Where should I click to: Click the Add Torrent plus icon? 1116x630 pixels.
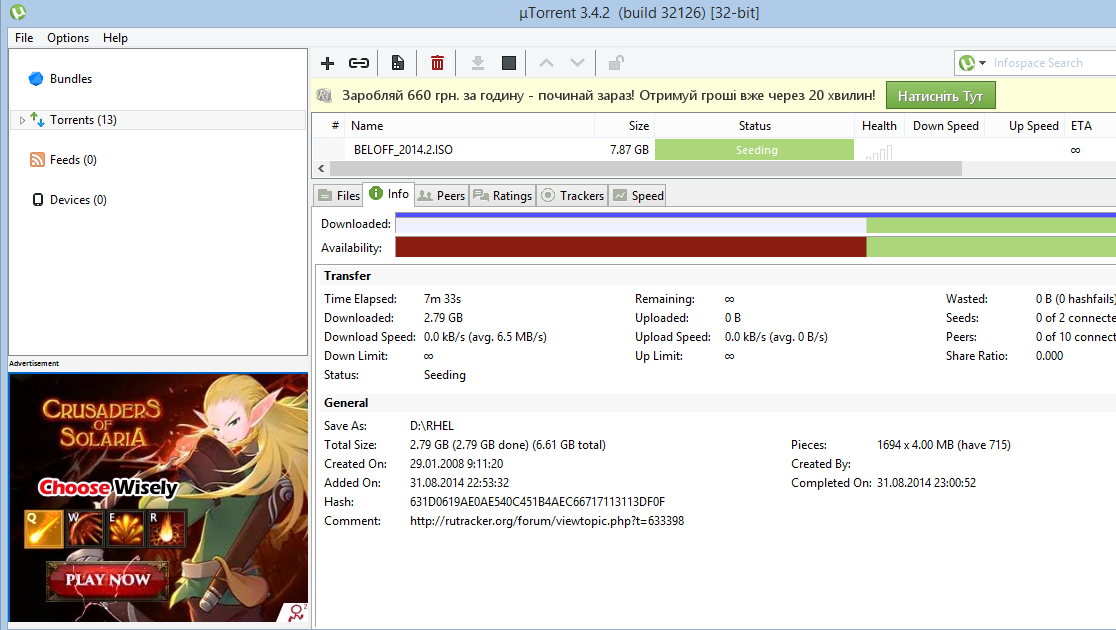click(x=327, y=63)
